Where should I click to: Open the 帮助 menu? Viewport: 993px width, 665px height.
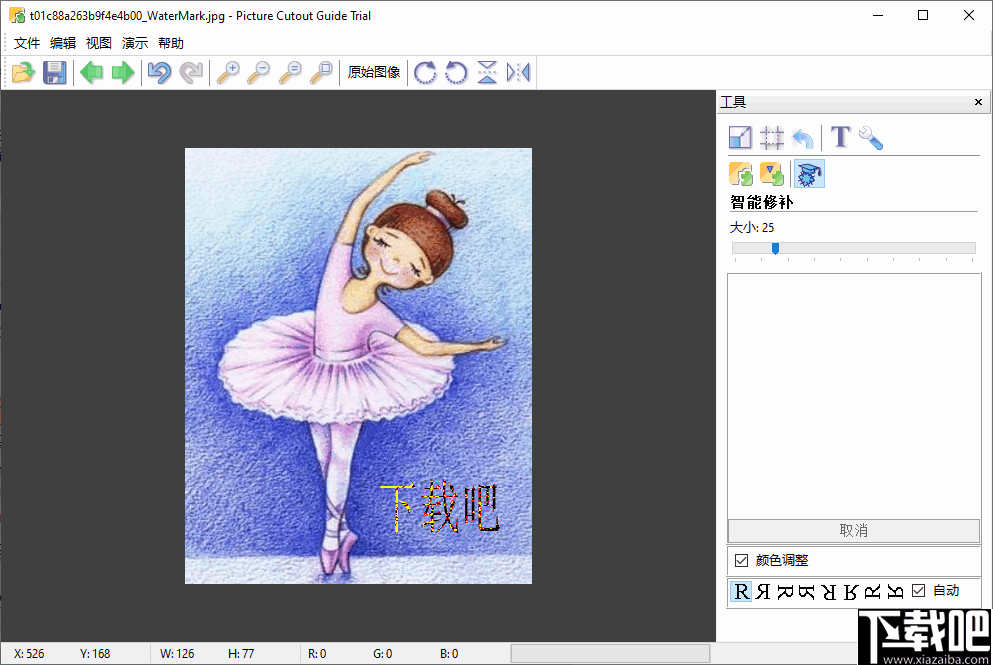click(171, 43)
